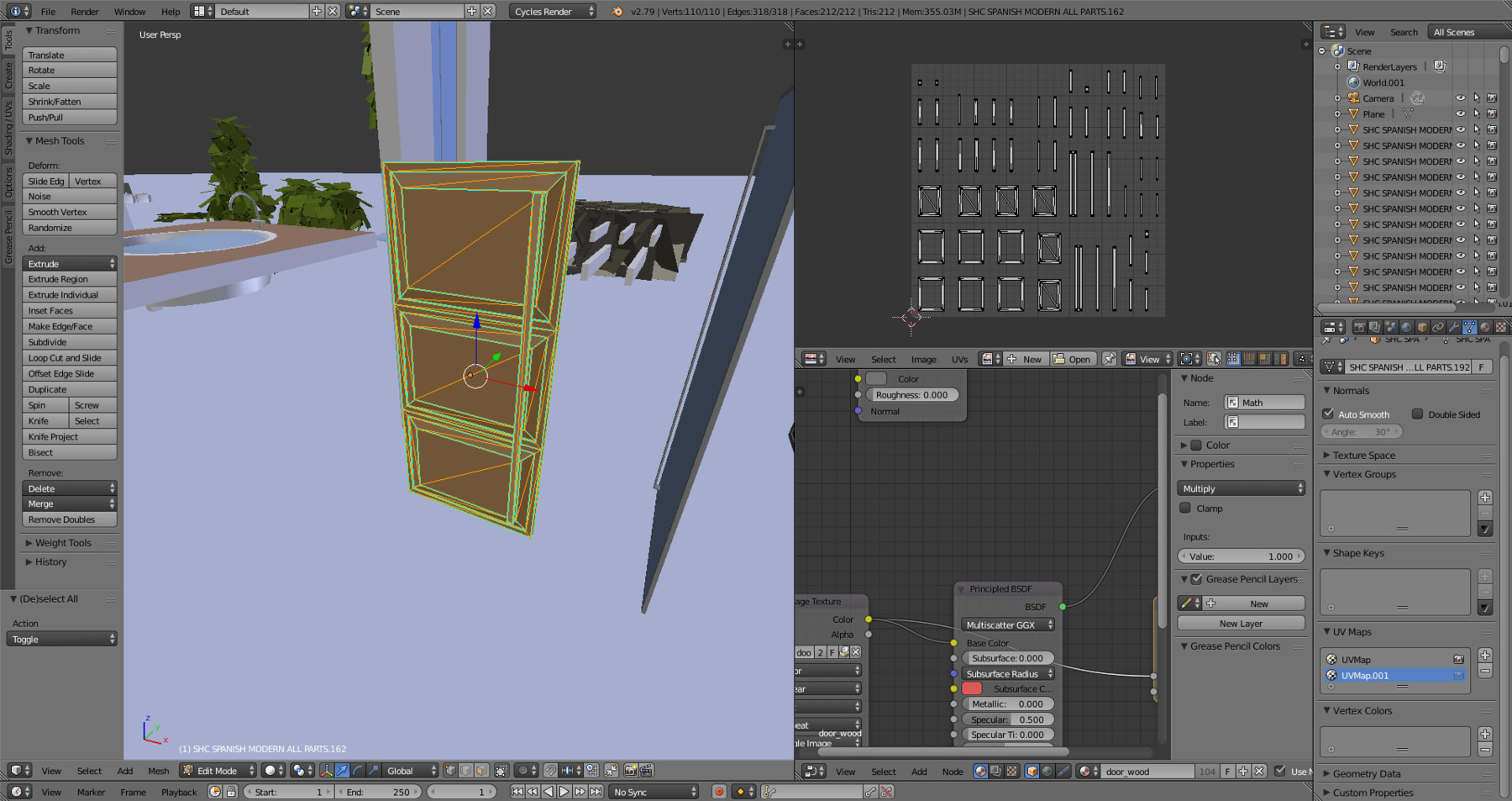Screen dimensions: 1512x801
Task: Click the play animation button in timeline
Action: click(x=564, y=792)
